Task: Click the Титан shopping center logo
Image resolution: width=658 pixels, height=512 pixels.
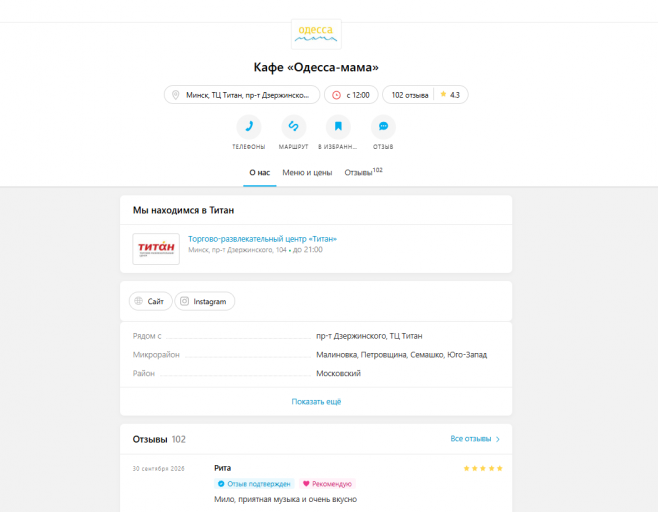Action: pyautogui.click(x=156, y=249)
